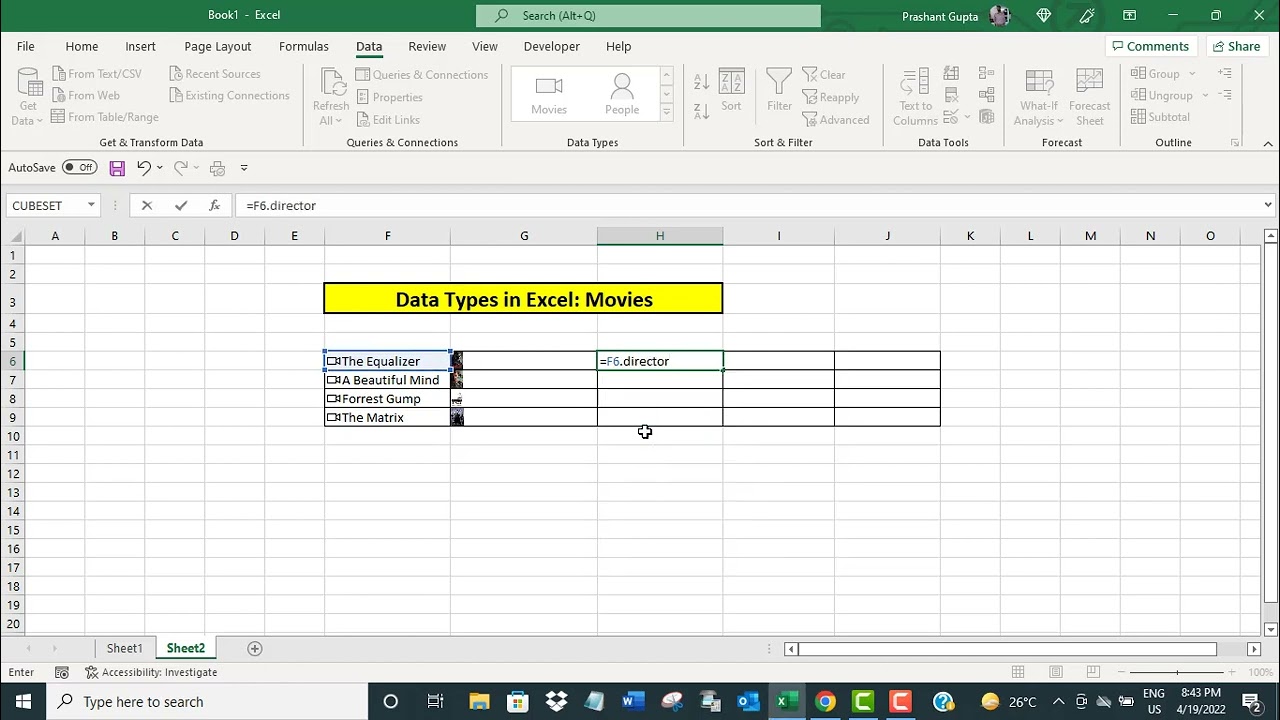1280x720 pixels.
Task: Open the Forecast Sheet tool
Action: [1089, 96]
